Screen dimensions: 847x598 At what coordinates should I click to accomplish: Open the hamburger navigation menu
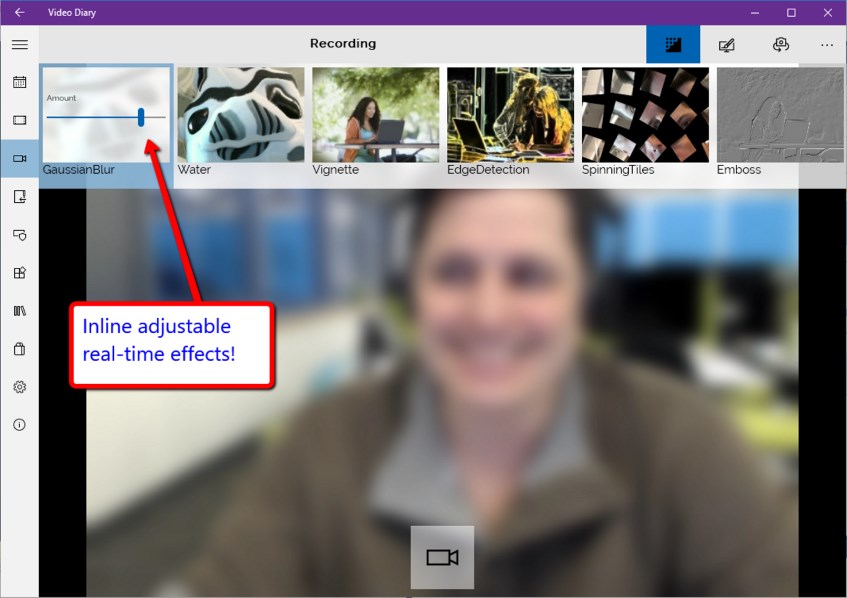19,44
